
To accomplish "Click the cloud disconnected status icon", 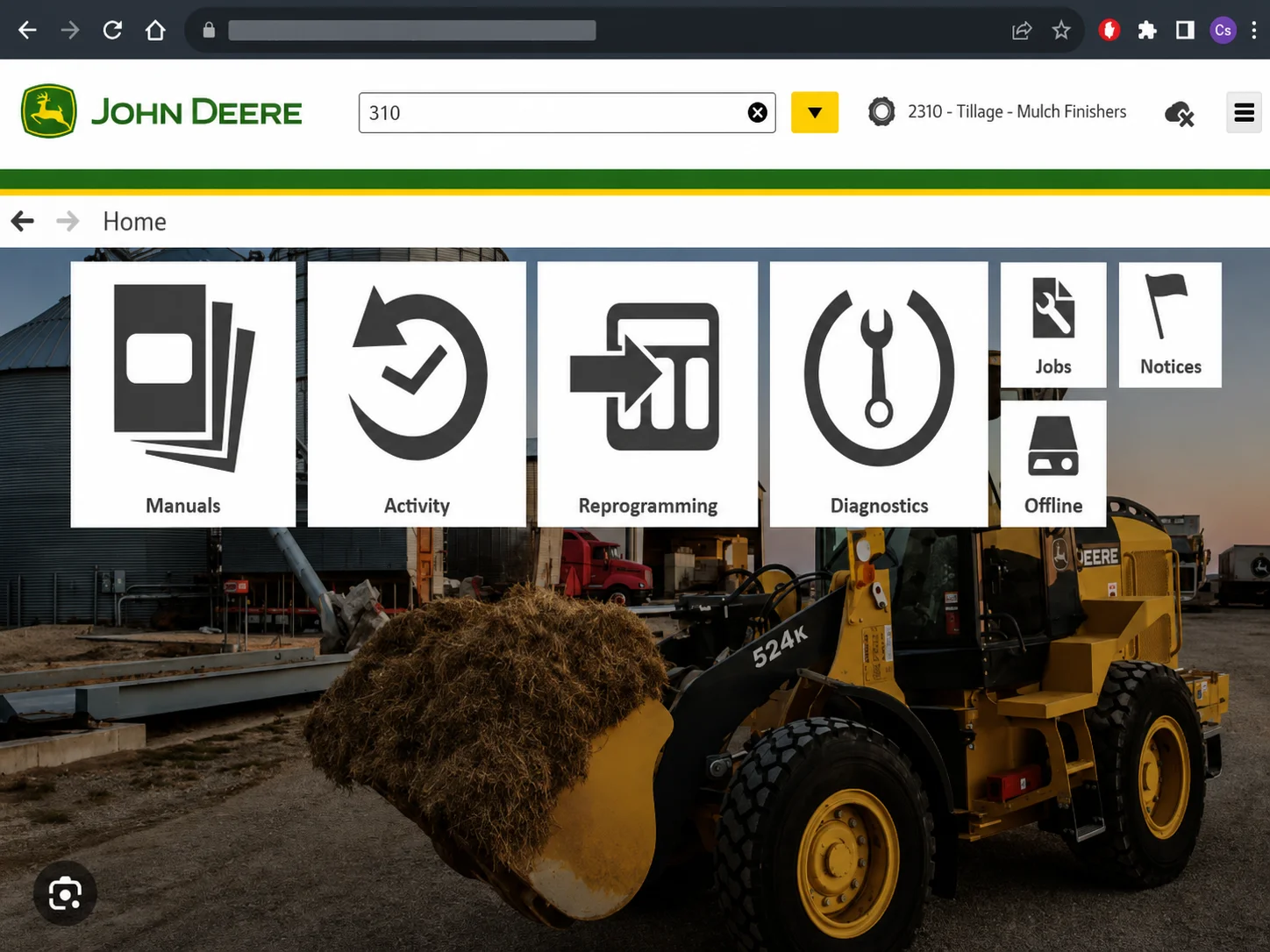I will click(x=1180, y=114).
